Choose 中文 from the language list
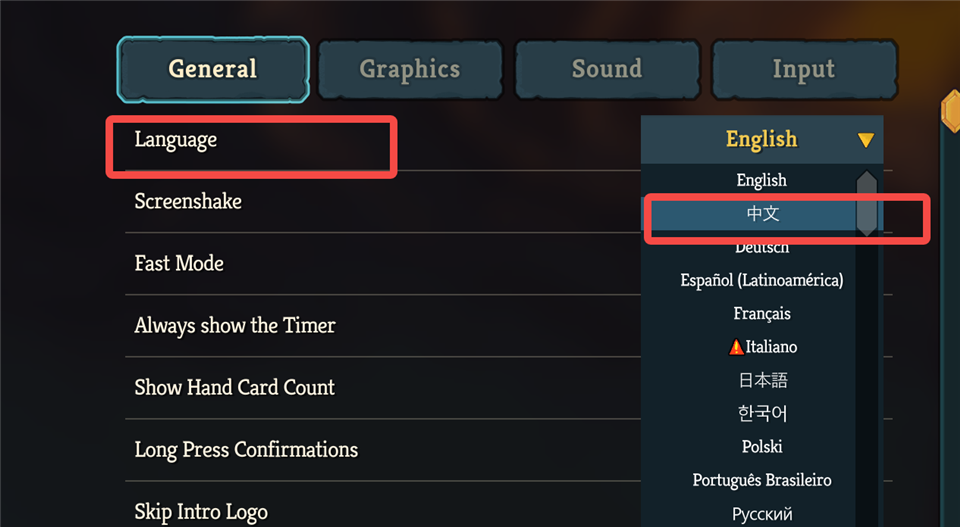Screen dimensions: 960x527 (762, 214)
